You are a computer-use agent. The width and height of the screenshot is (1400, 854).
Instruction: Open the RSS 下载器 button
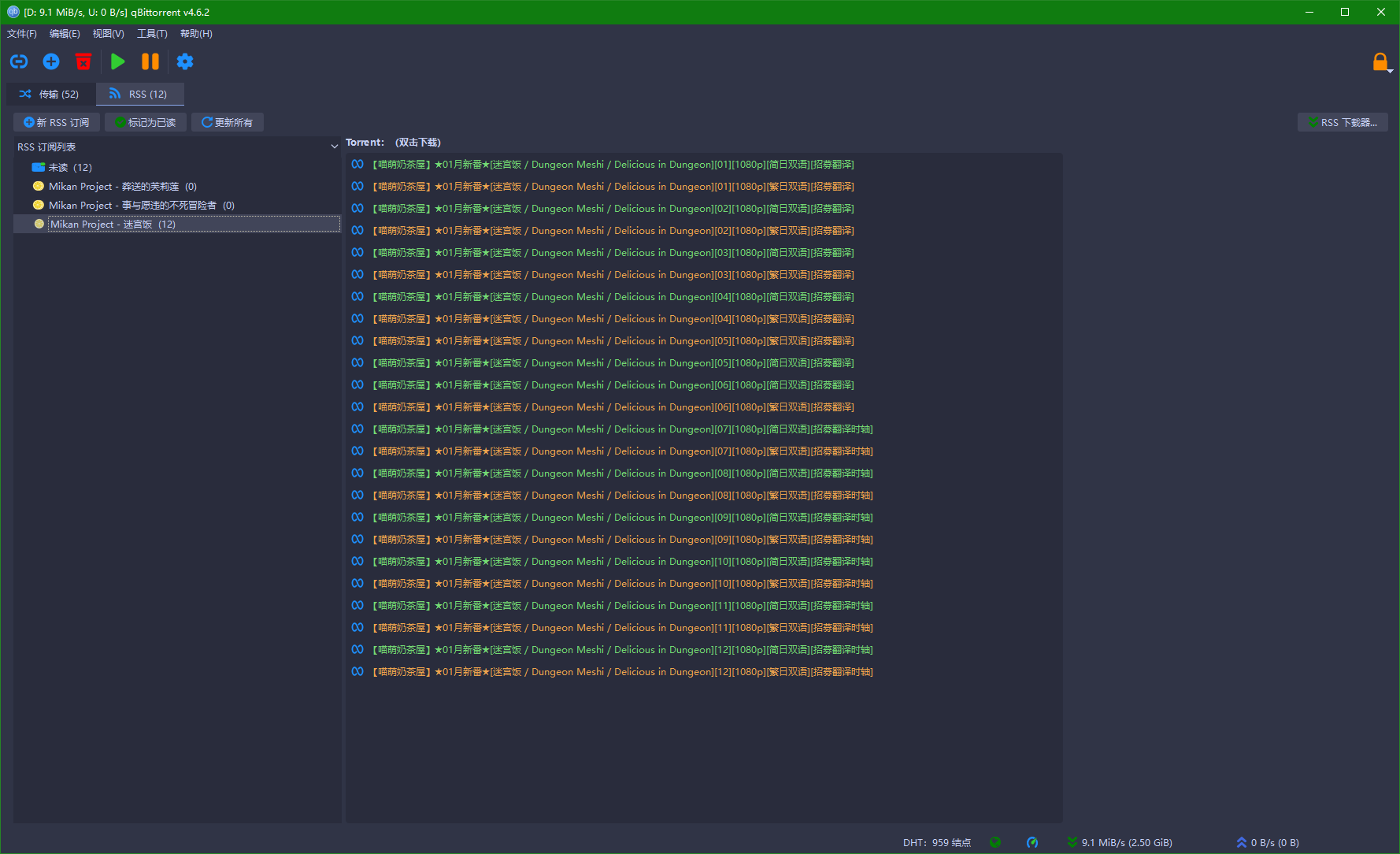coord(1343,122)
